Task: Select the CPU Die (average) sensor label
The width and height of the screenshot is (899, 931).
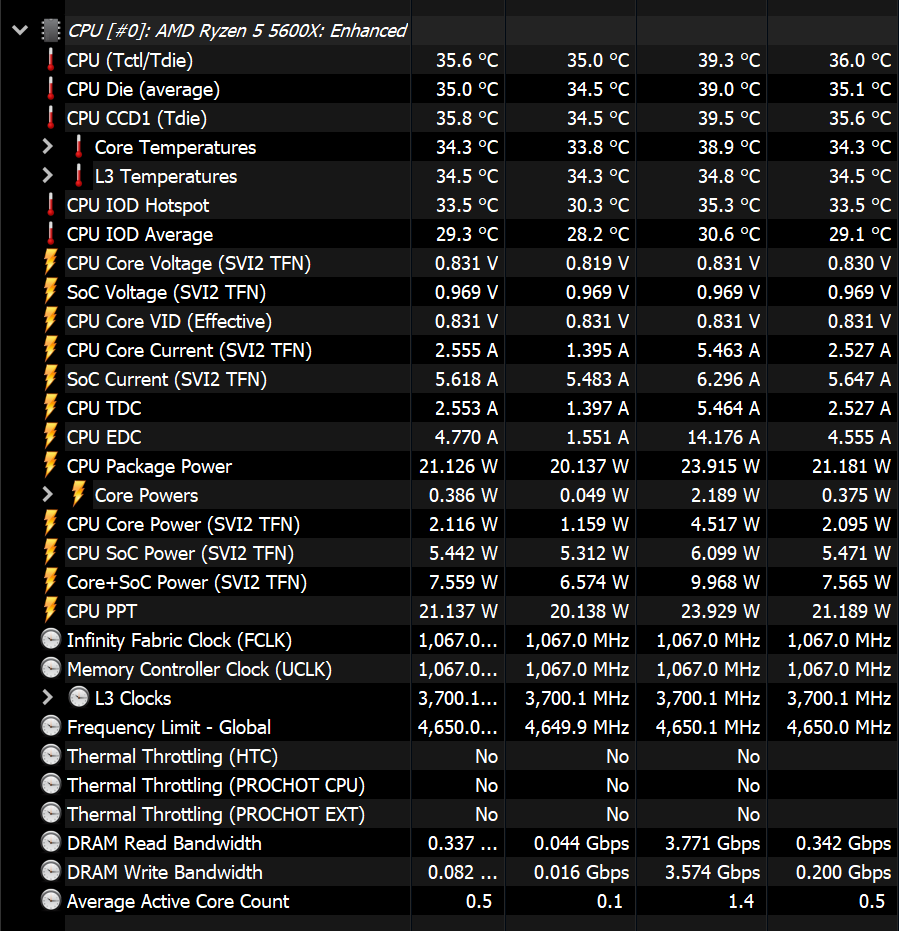Action: tap(143, 90)
